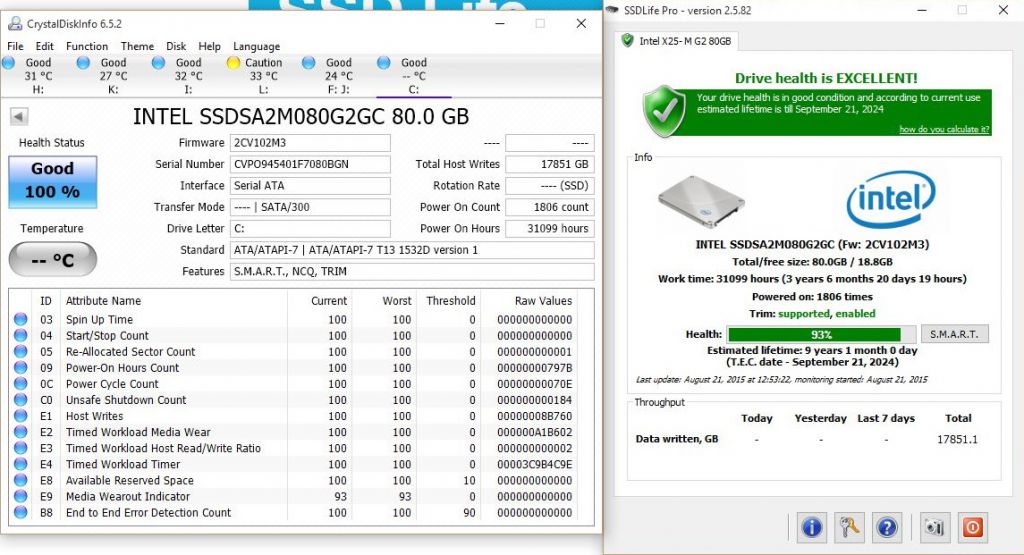1024x555 pixels.
Task: Click the Firmware field 2CV102M3
Action: [x=310, y=143]
